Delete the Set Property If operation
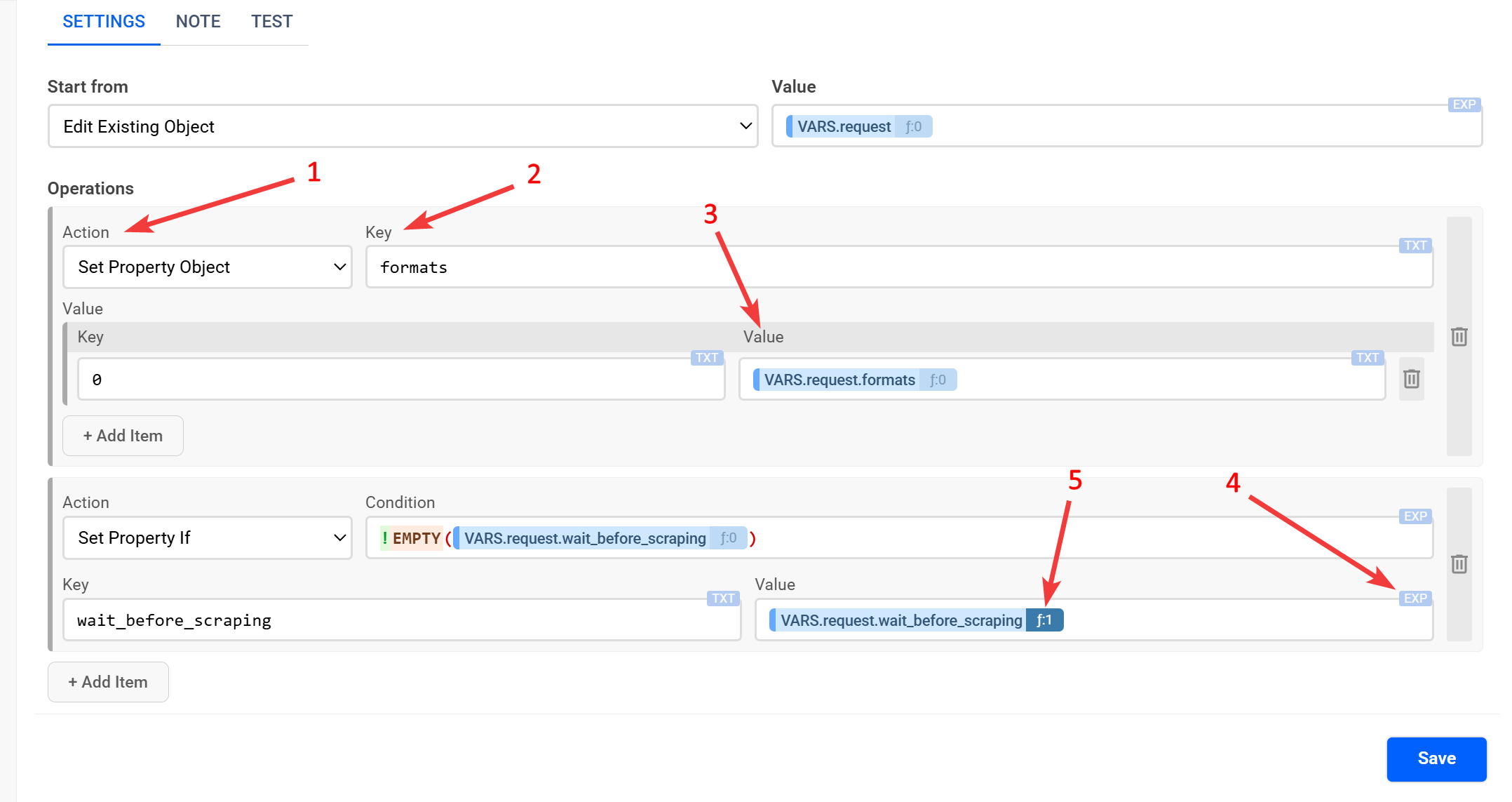Screen dimensions: 1512x802 pos(1459,563)
